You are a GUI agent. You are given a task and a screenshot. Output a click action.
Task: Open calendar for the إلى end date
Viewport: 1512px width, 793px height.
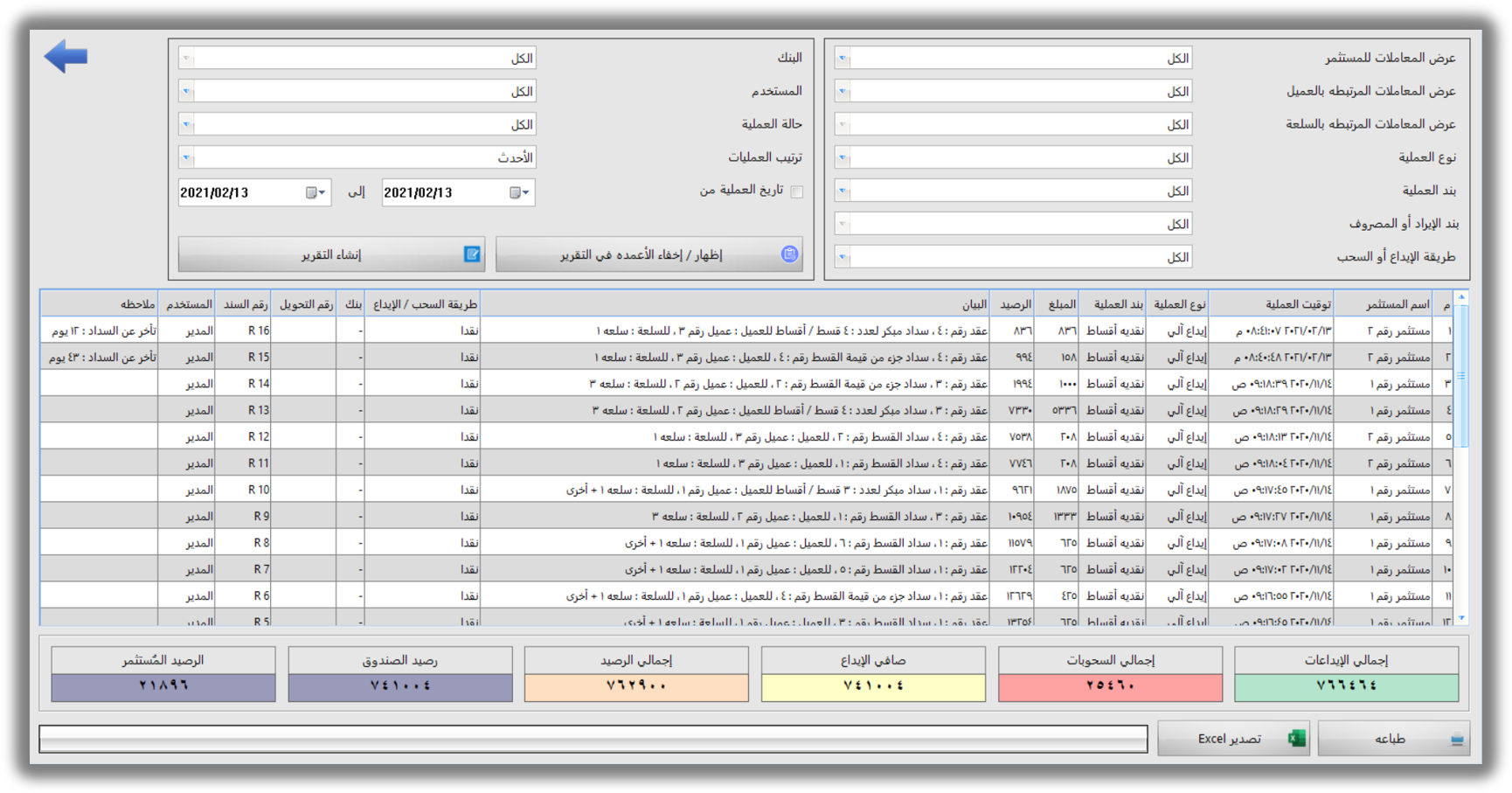tap(316, 192)
